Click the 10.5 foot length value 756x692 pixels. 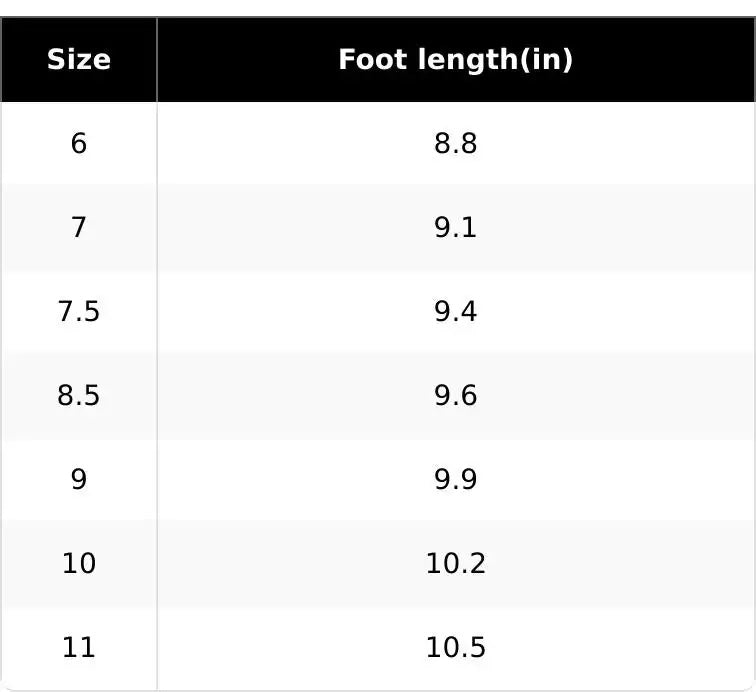point(456,647)
